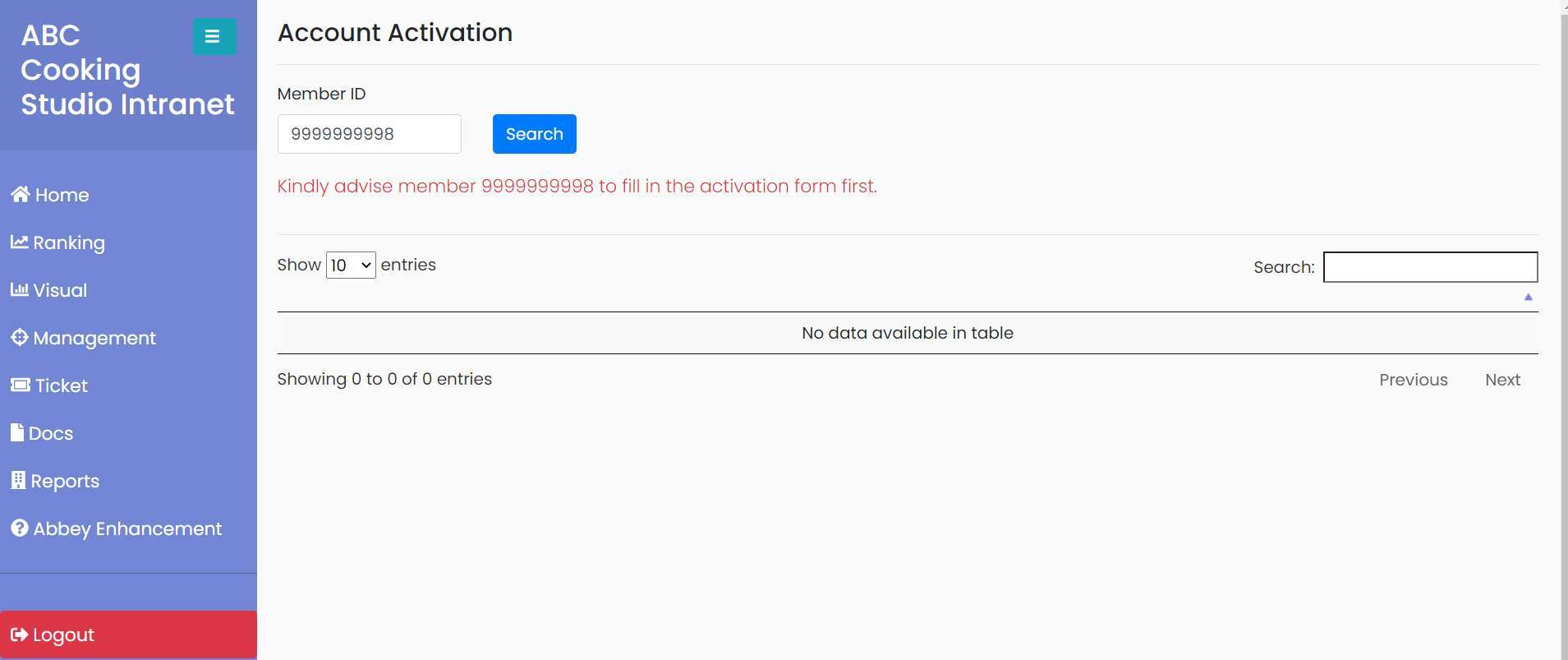1568x660 pixels.
Task: Open the Show entries count dropdown
Action: click(351, 265)
